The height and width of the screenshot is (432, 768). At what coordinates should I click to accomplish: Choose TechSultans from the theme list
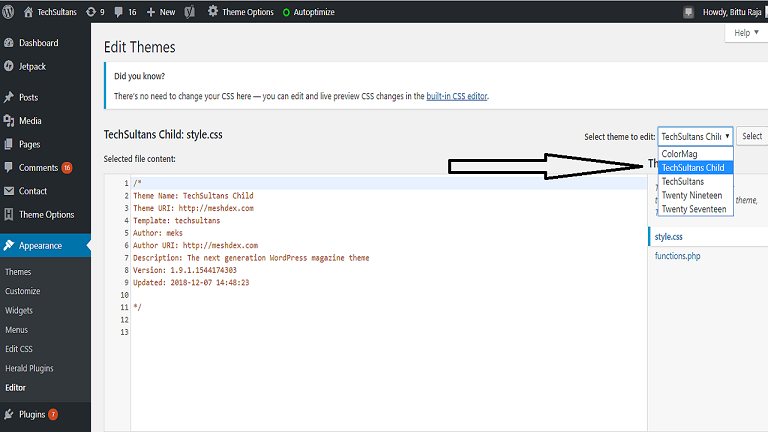(695, 181)
